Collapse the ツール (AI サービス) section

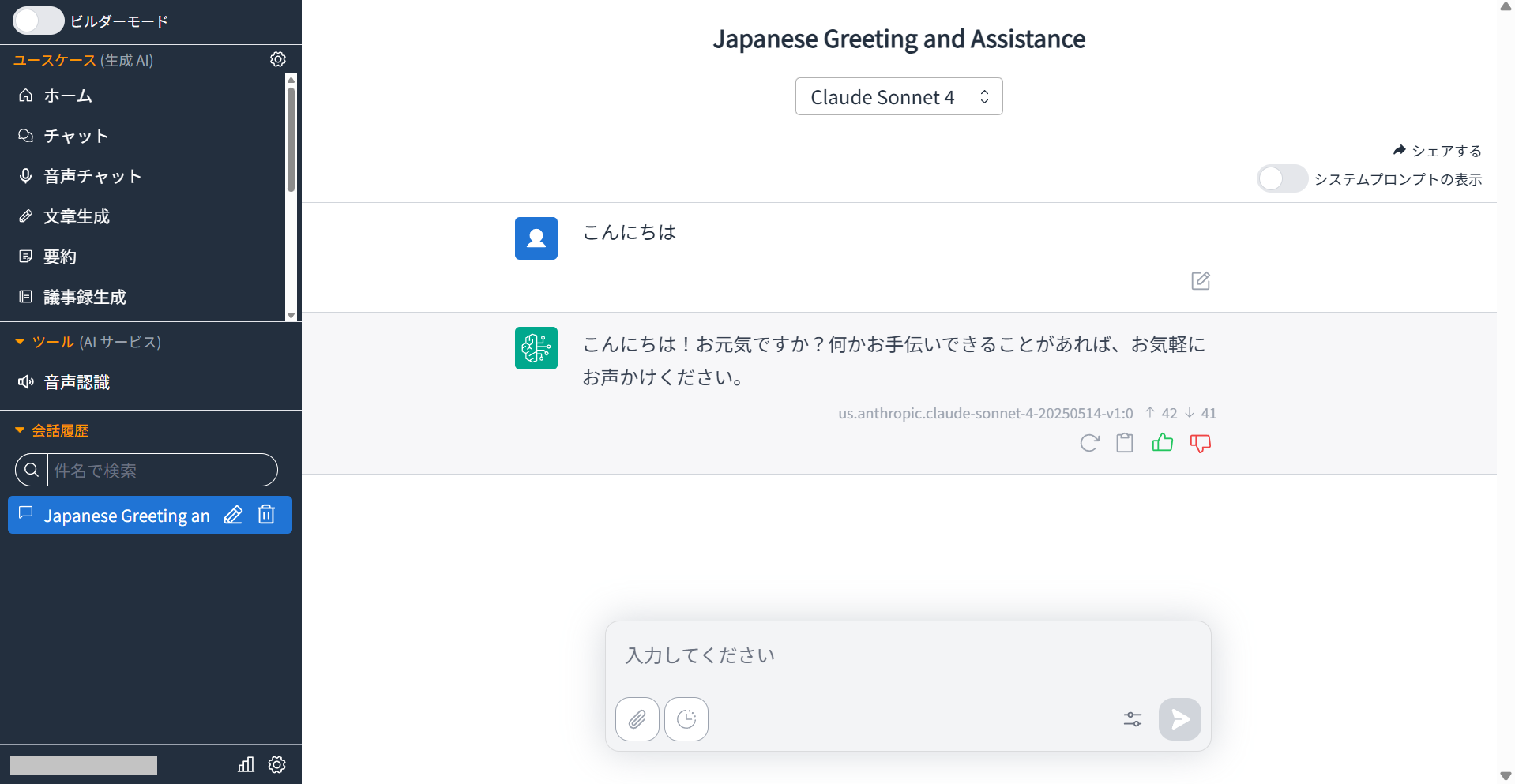[x=21, y=342]
